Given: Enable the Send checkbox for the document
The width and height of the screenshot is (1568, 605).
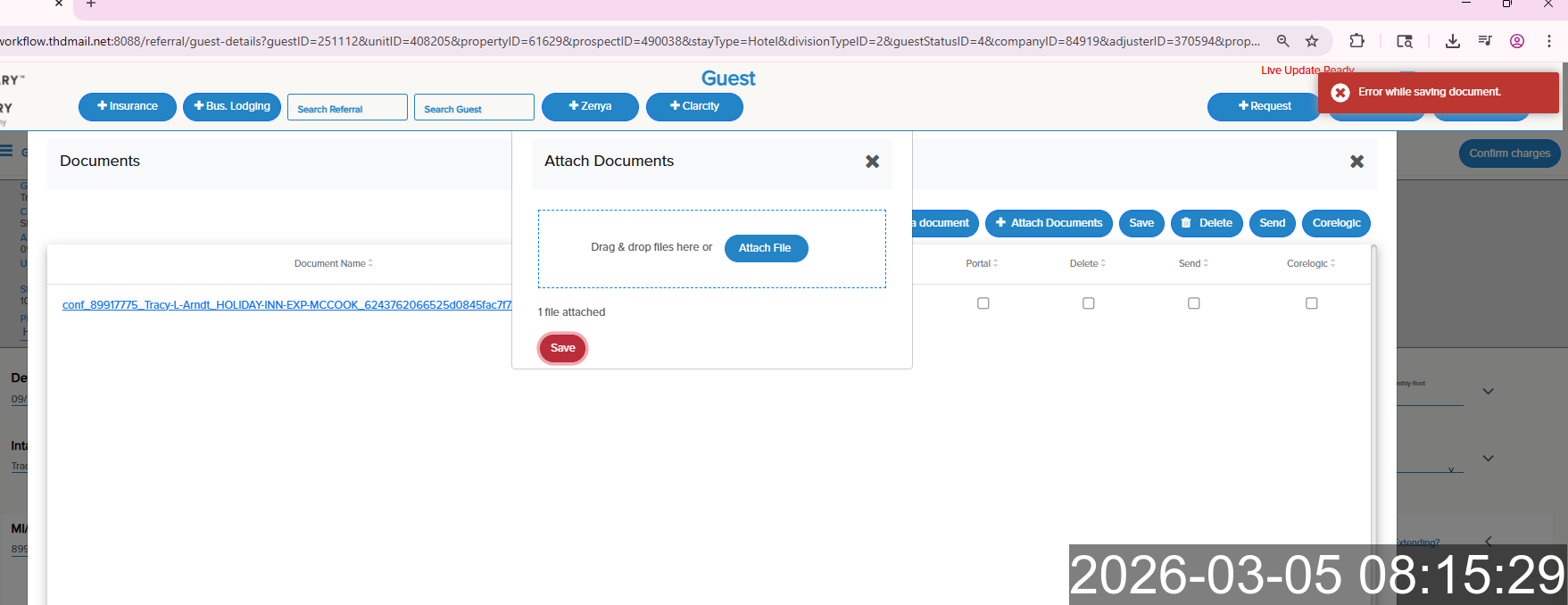Looking at the screenshot, I should coord(1193,303).
